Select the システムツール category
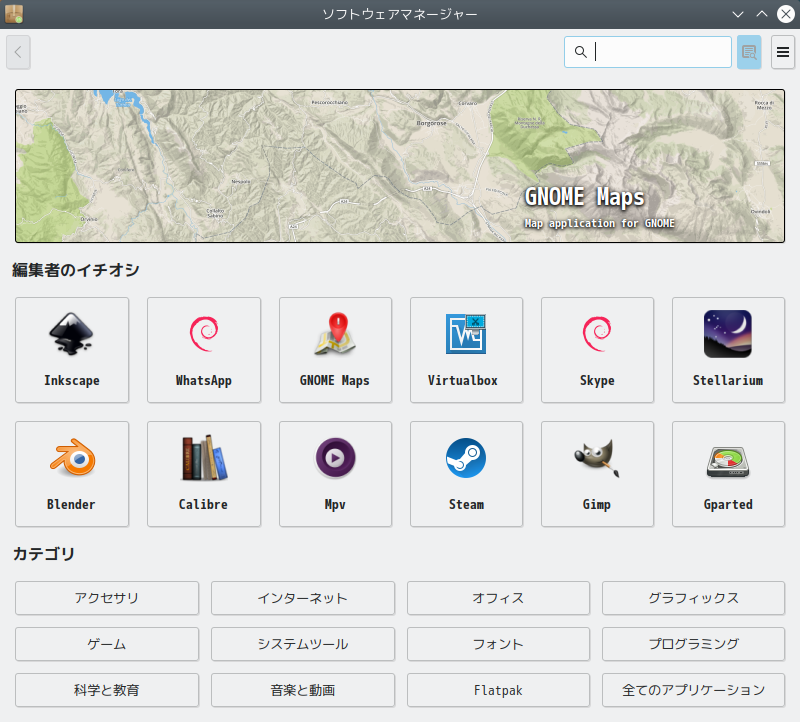The image size is (800, 722). [303, 644]
